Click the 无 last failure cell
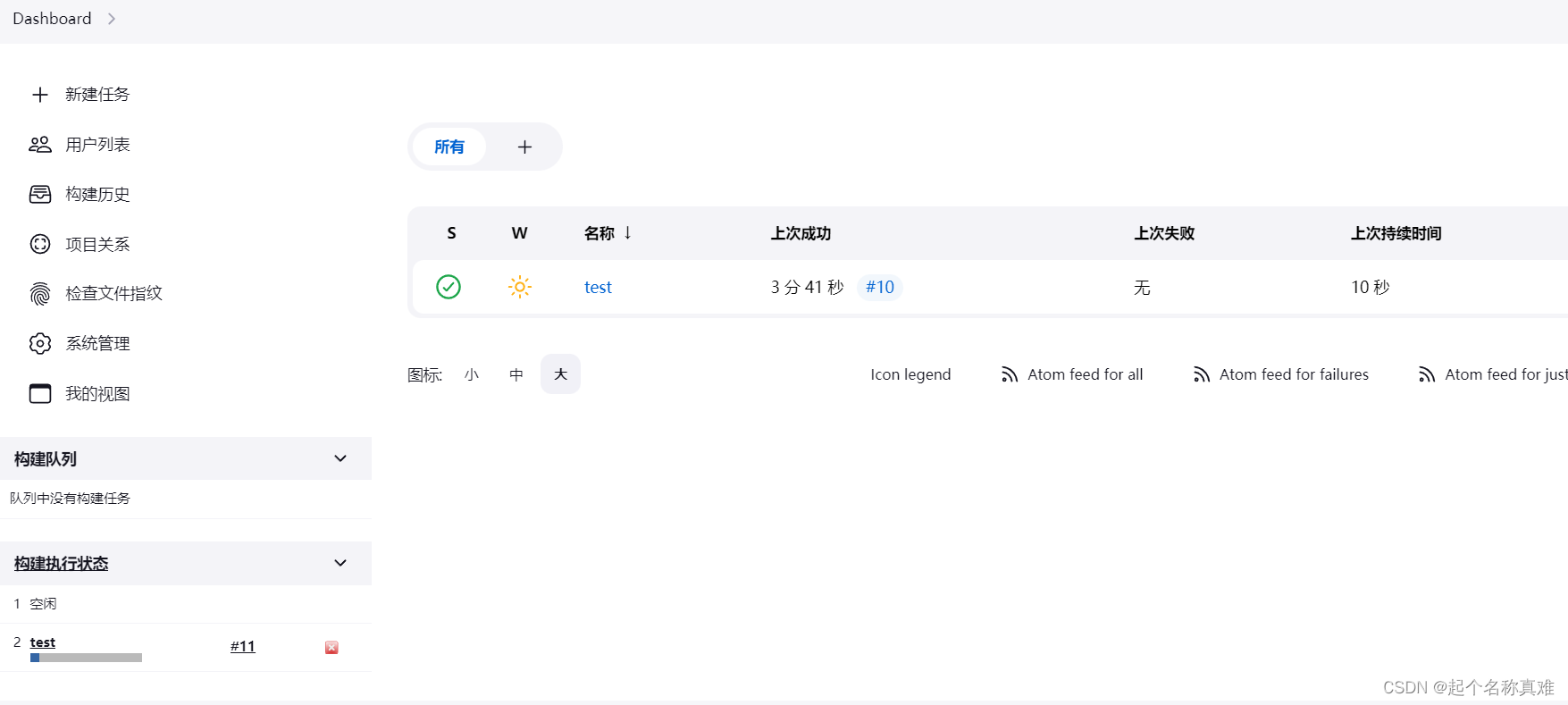Viewport: 1568px width, 705px height. pos(1142,287)
